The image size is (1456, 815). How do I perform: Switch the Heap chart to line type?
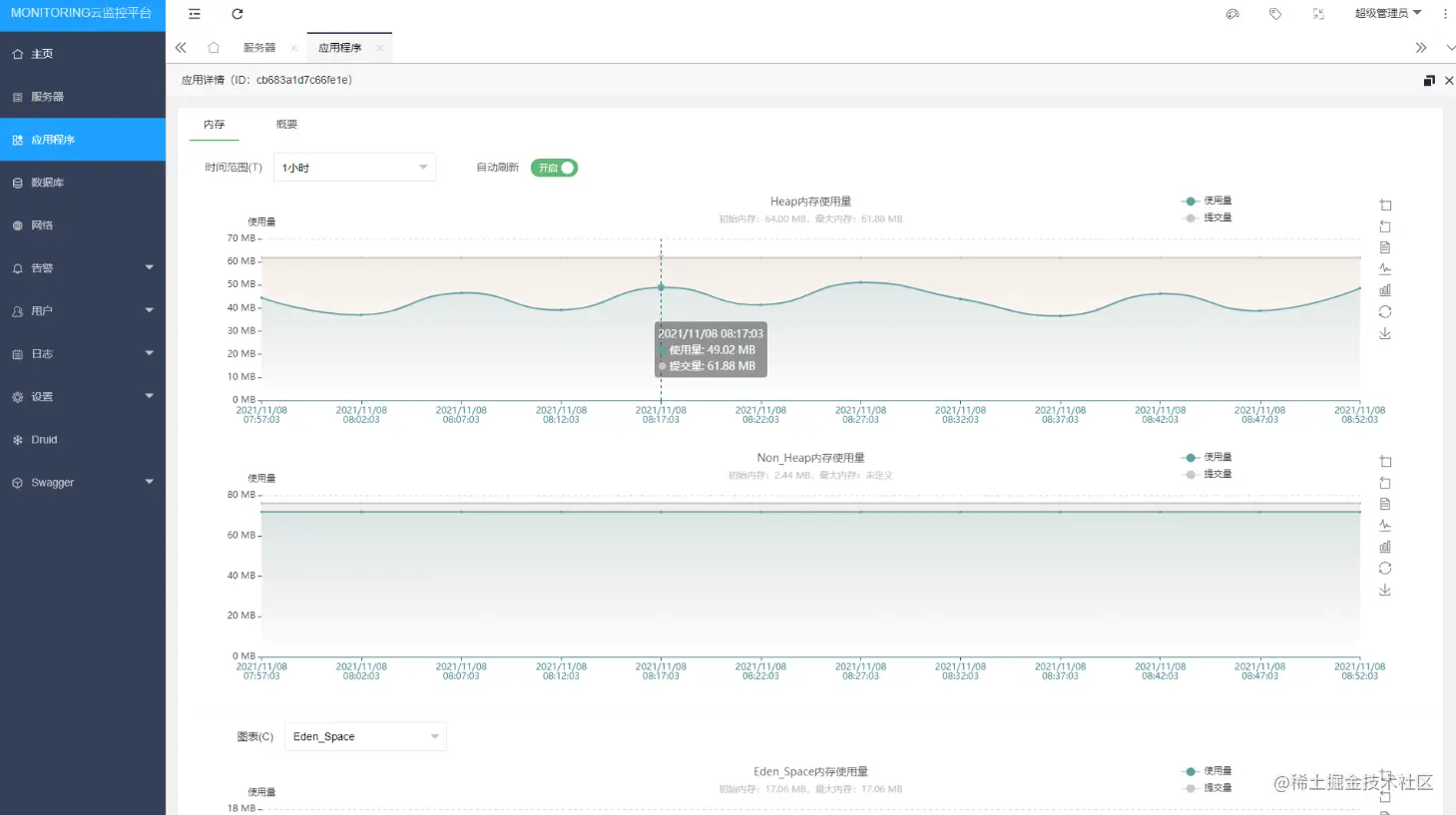tap(1385, 269)
